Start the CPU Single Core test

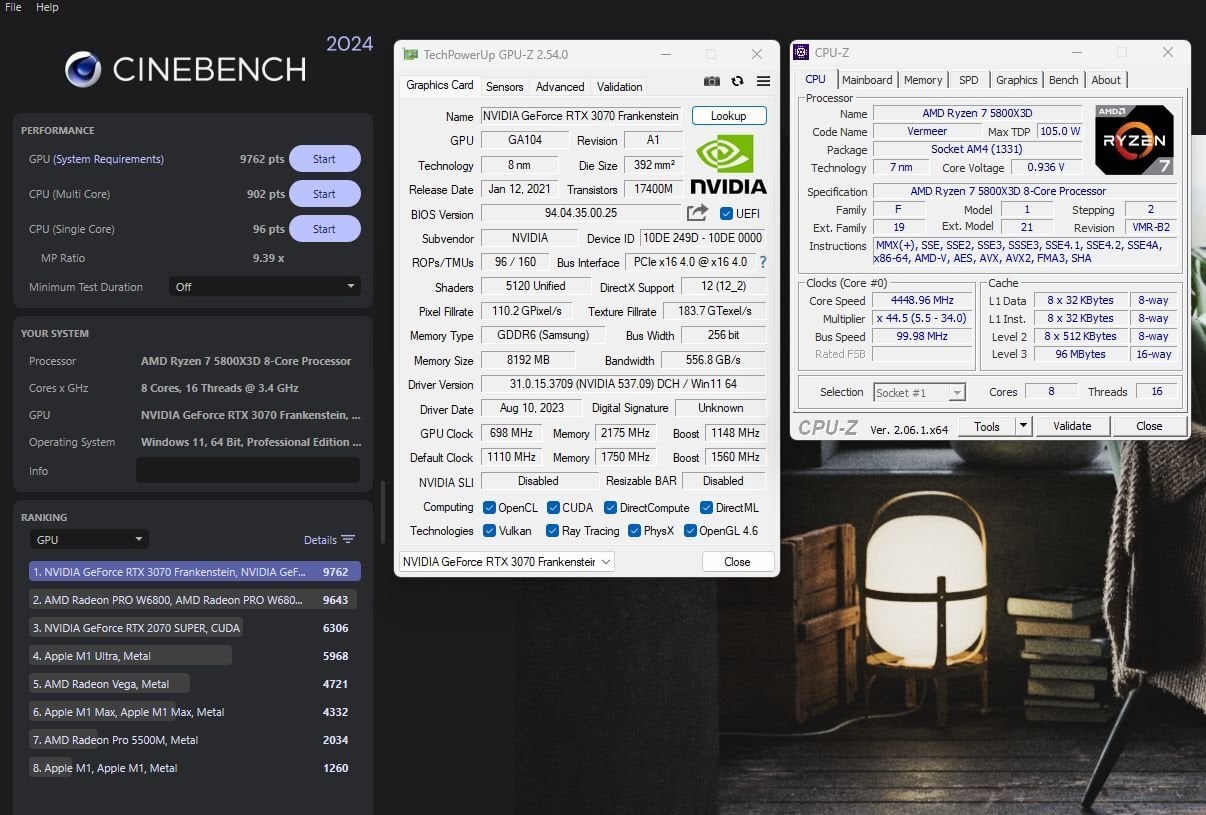point(325,229)
